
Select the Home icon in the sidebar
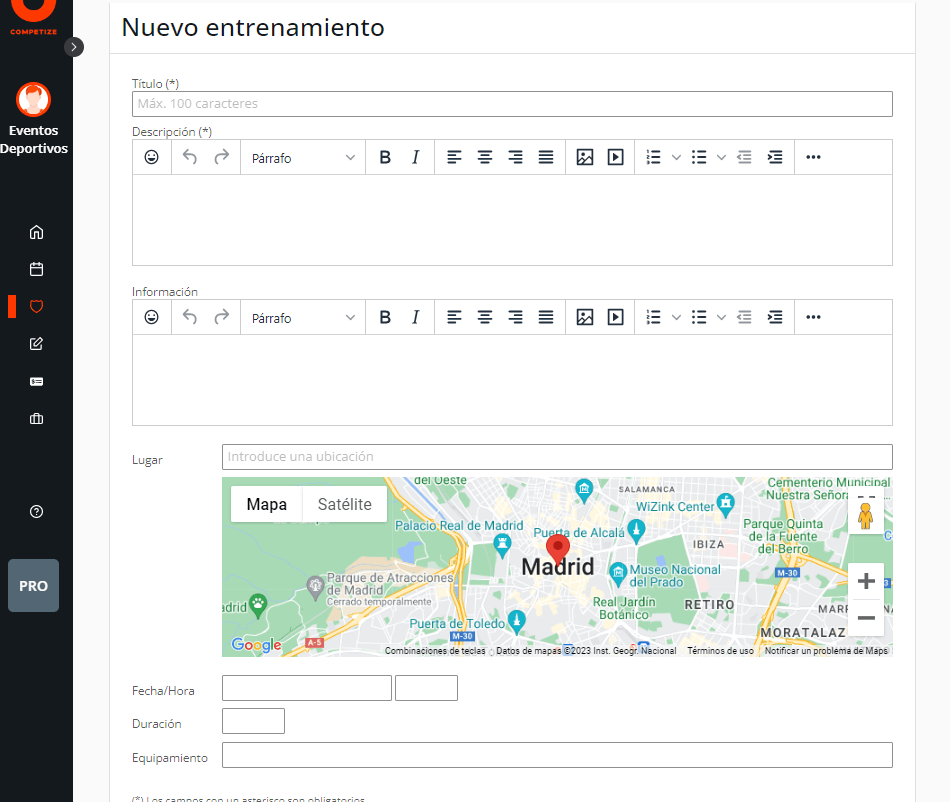click(36, 231)
